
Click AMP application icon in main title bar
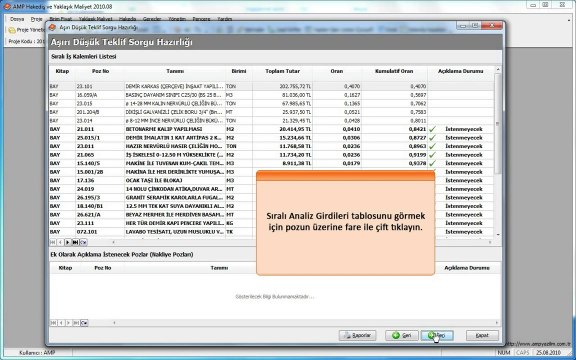coord(7,6)
